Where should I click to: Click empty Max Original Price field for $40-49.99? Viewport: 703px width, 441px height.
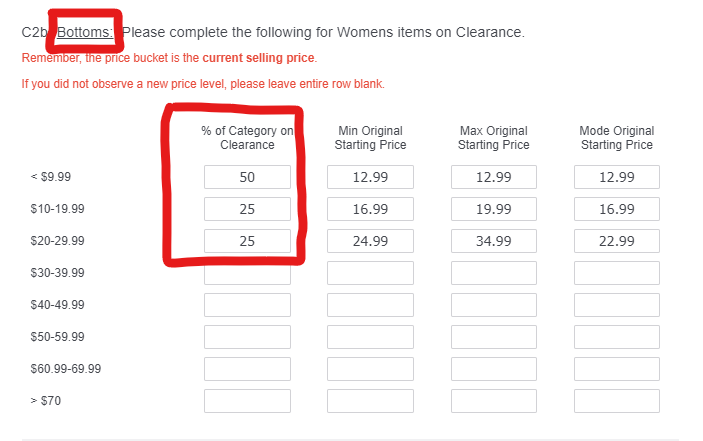[x=494, y=305]
